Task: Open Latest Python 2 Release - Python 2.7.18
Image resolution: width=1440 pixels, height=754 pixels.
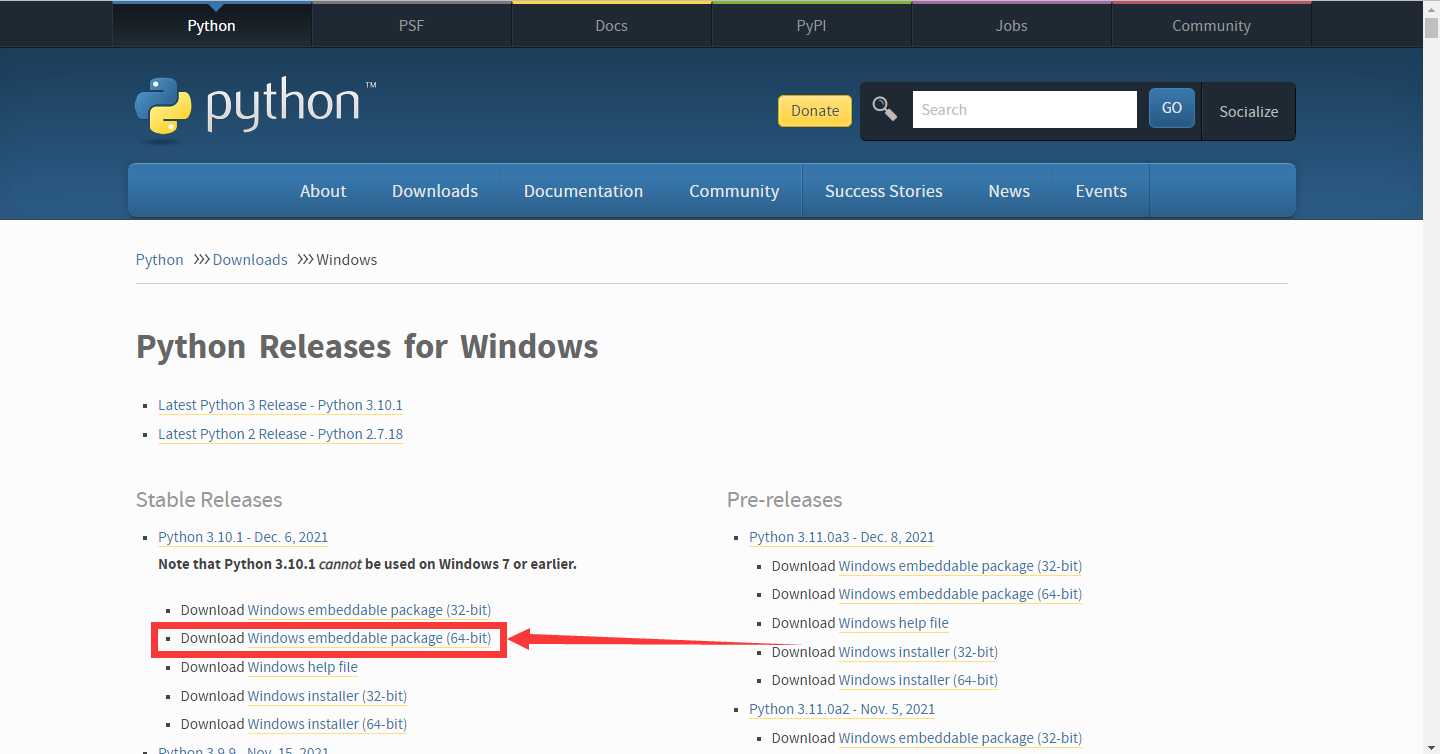Action: pos(280,434)
